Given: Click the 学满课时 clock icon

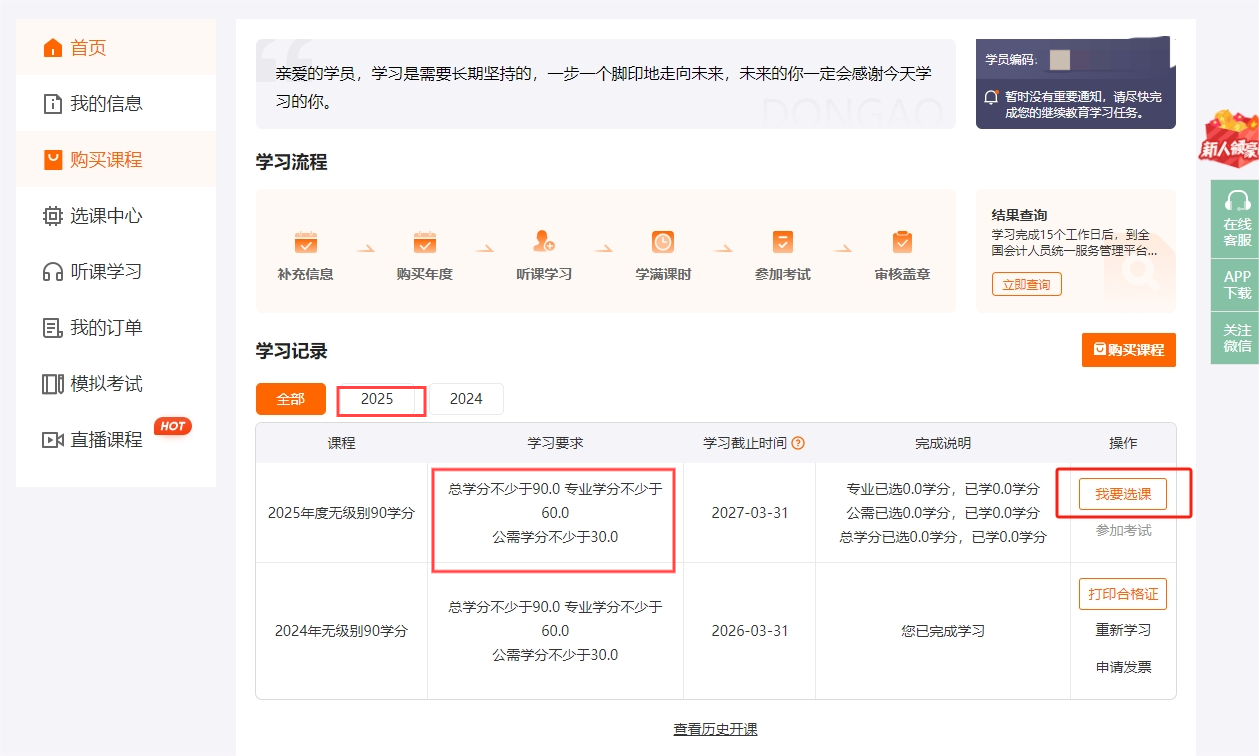Looking at the screenshot, I should point(665,241).
